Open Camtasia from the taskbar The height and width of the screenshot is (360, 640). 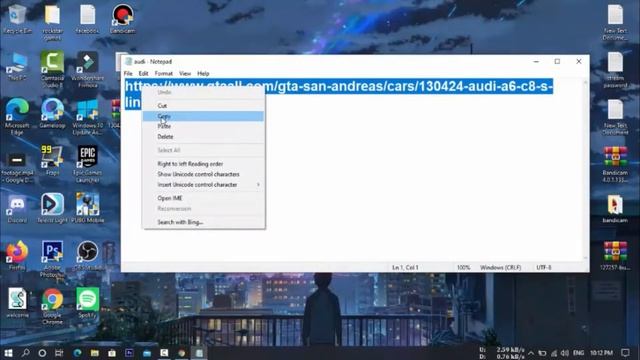click(164, 353)
